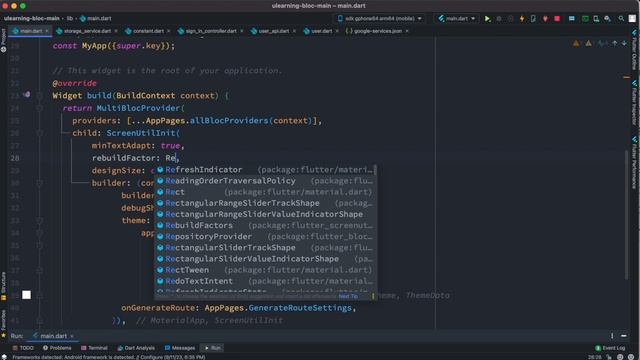The width and height of the screenshot is (640, 360).
Task: Switch to the user.dart editor tab
Action: coord(321,31)
